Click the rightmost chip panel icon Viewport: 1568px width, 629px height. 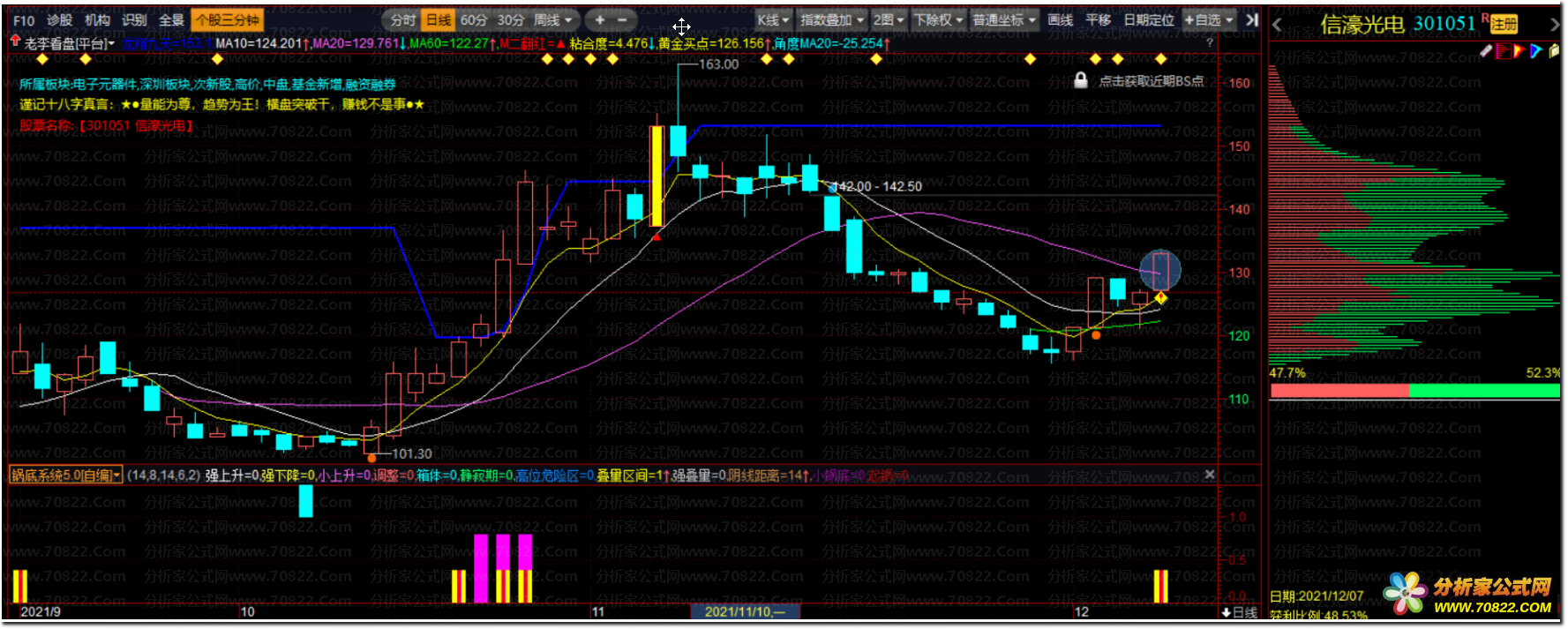pos(1554,51)
